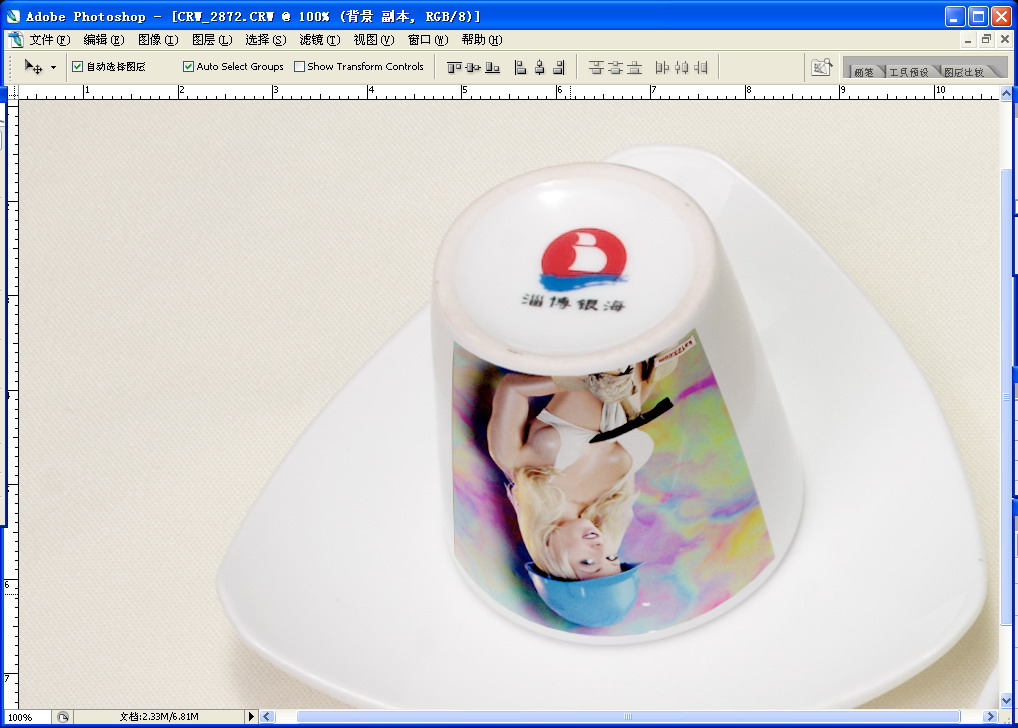Viewport: 1018px width, 728px height.
Task: Click the zoom percentage field showing 100%
Action: coord(27,717)
